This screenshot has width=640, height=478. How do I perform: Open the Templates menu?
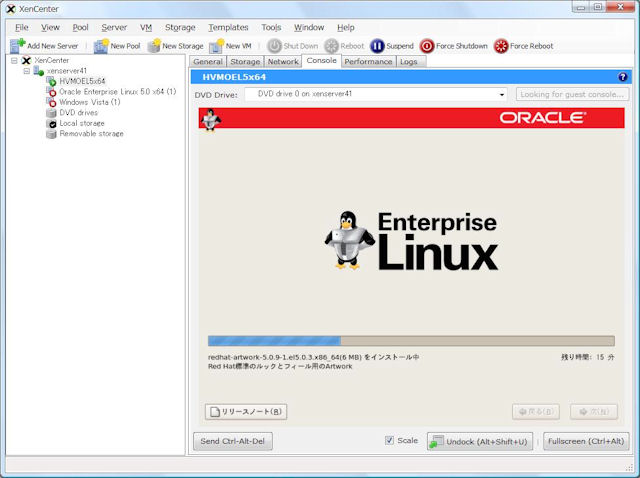pos(228,27)
